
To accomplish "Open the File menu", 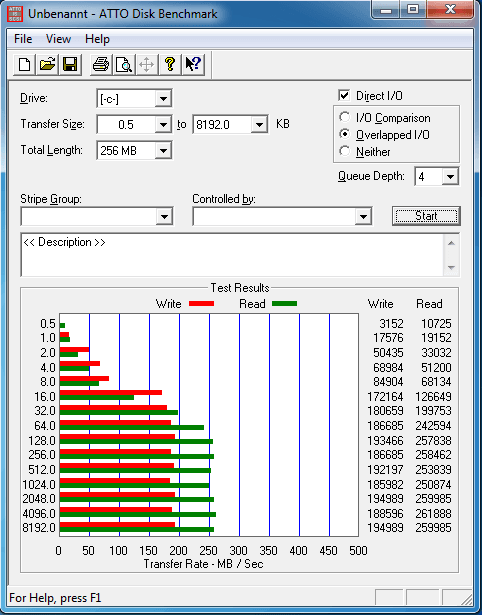I will pos(23,39).
